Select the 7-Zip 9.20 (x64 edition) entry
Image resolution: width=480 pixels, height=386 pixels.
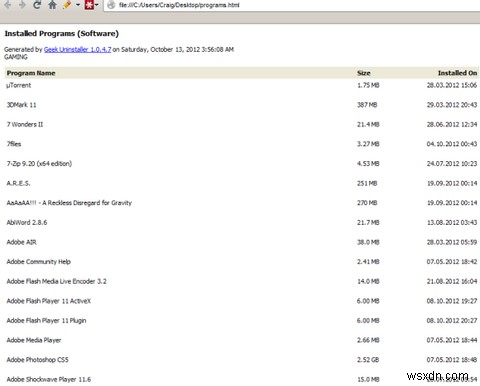[x=39, y=164]
